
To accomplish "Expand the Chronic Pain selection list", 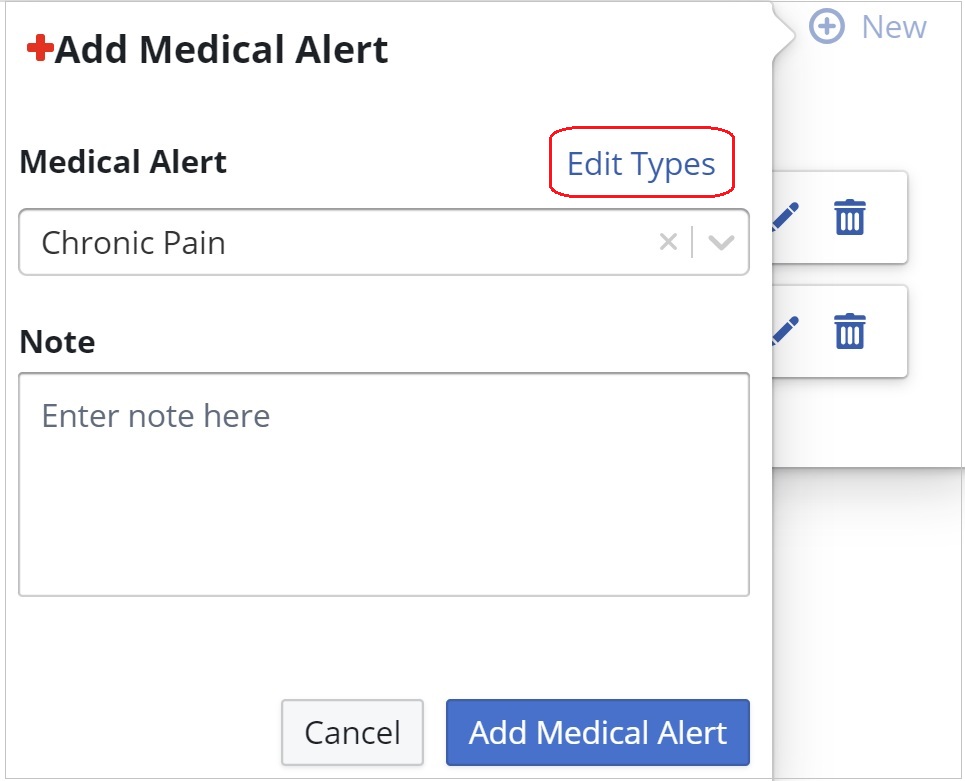I will pyautogui.click(x=722, y=241).
